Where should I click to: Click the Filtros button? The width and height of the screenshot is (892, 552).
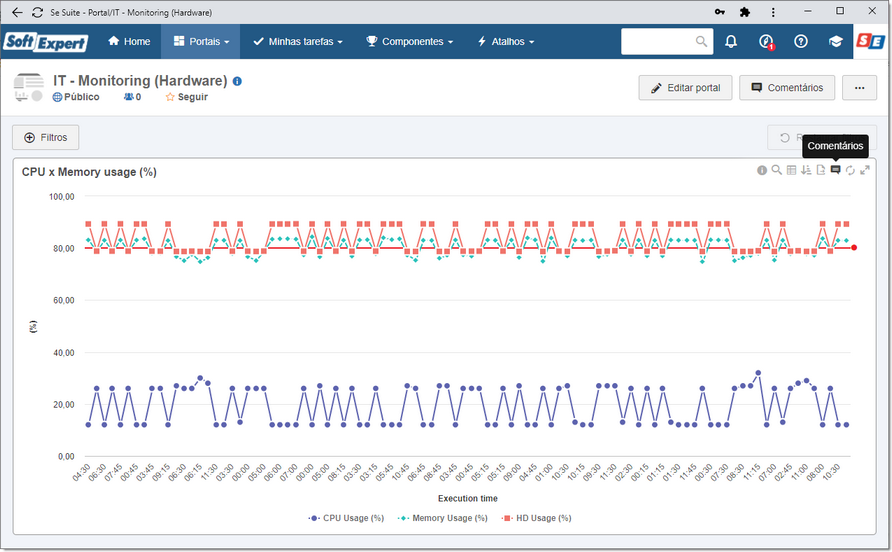tap(46, 138)
